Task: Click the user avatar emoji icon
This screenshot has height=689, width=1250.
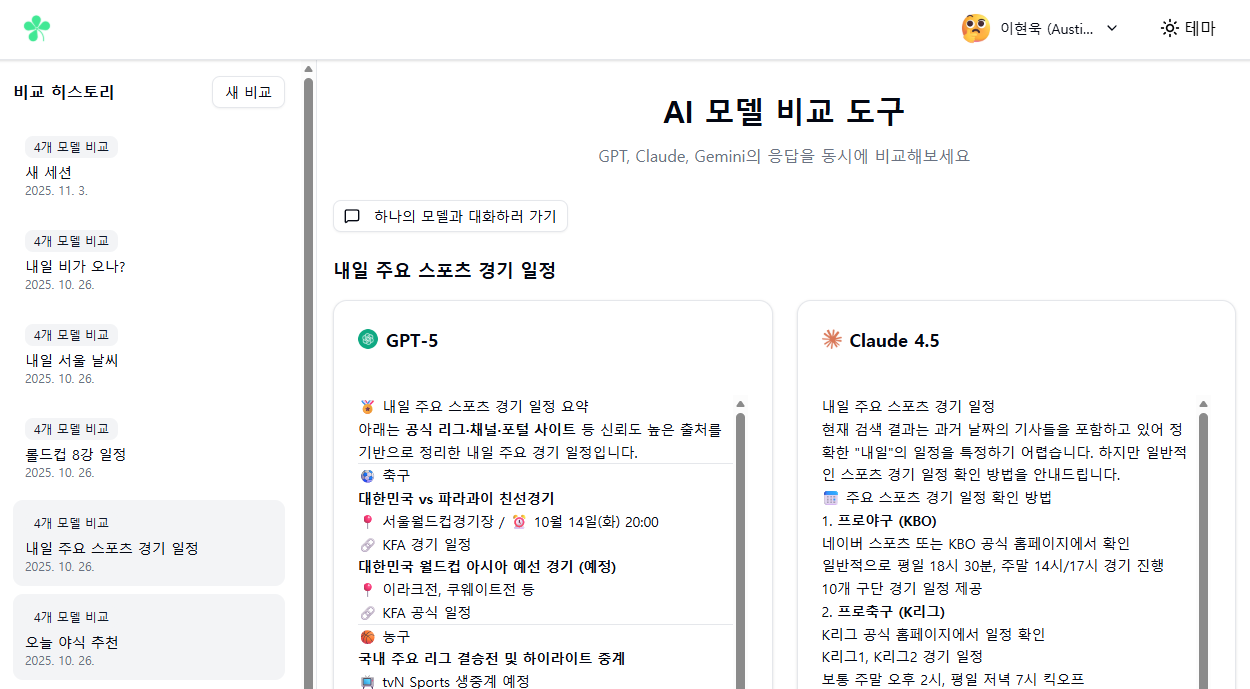Action: tap(975, 29)
